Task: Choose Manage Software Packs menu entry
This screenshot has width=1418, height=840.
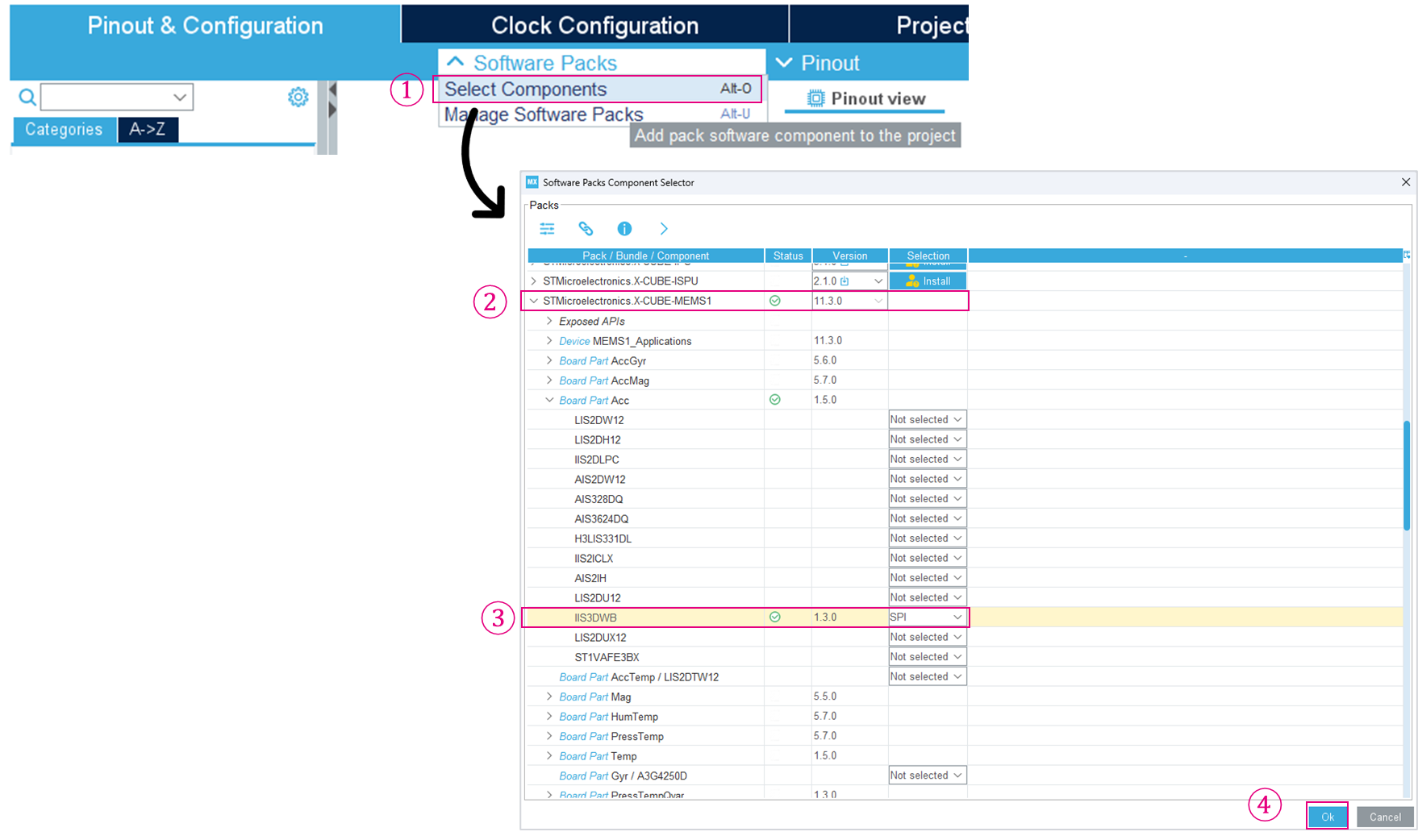Action: click(x=598, y=114)
